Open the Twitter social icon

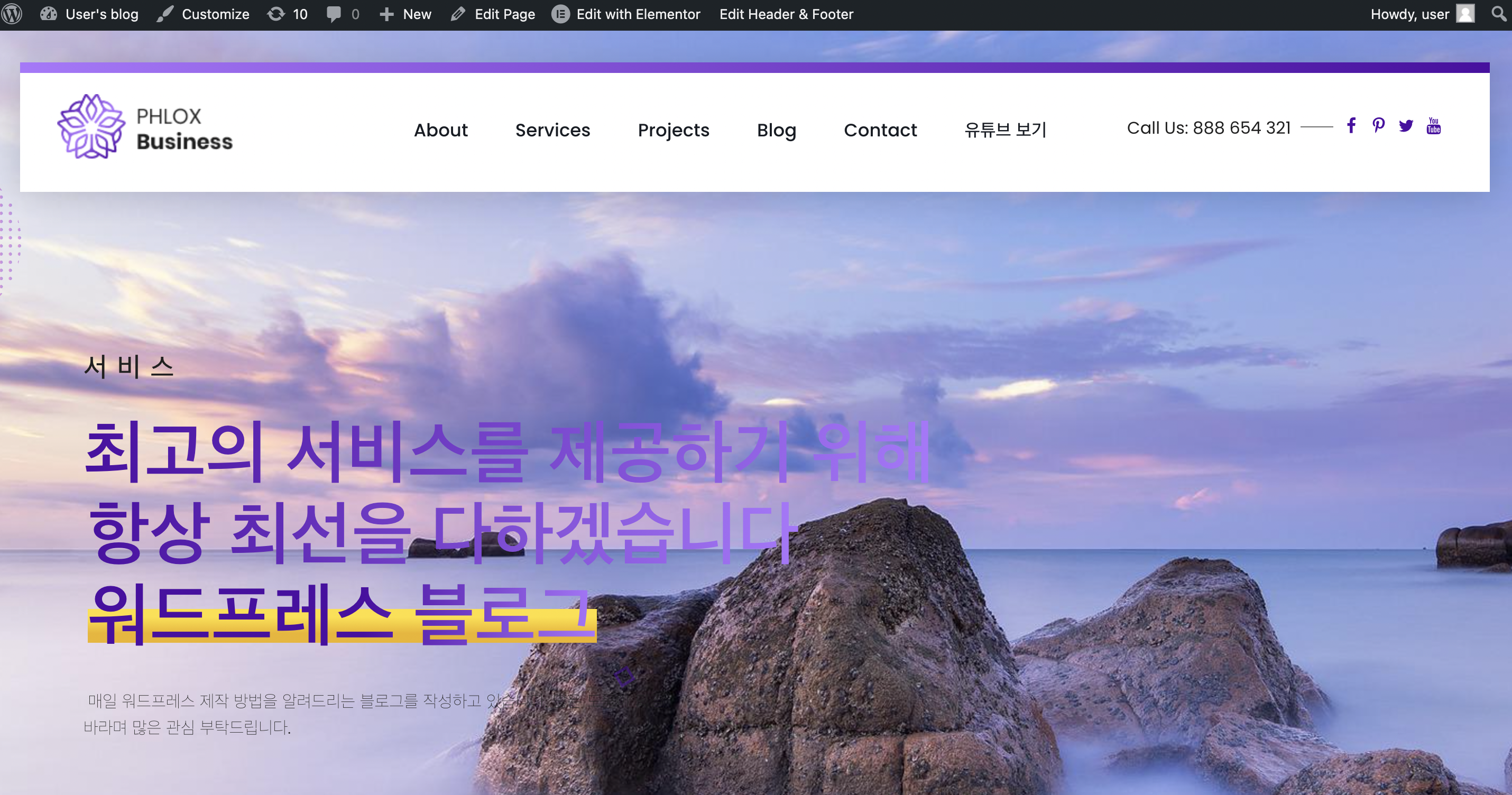click(1406, 126)
